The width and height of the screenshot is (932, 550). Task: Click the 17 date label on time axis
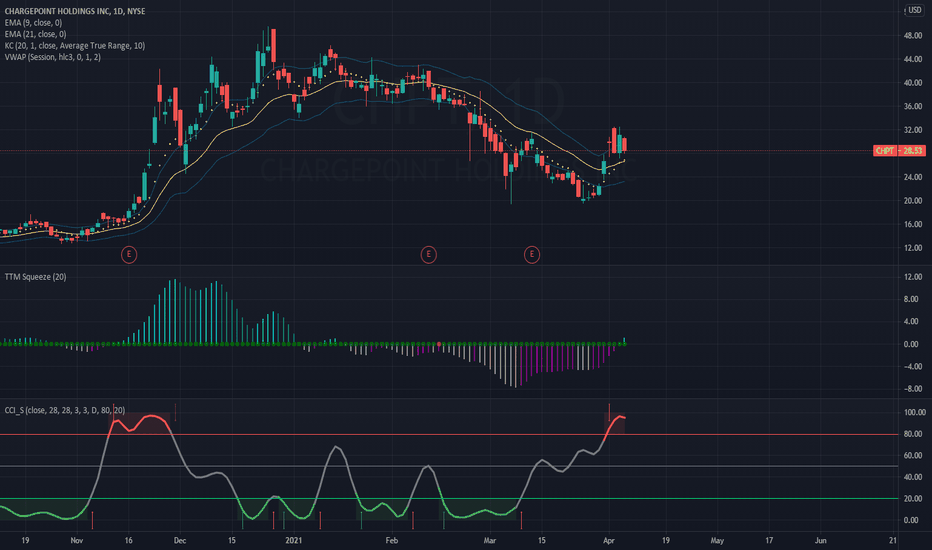(x=769, y=540)
